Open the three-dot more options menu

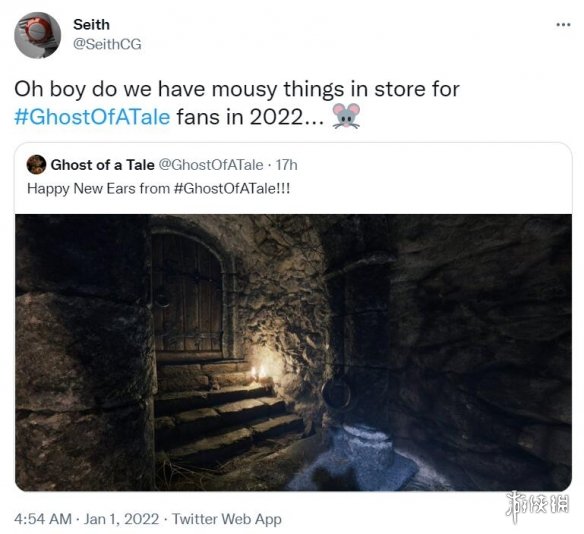click(563, 25)
